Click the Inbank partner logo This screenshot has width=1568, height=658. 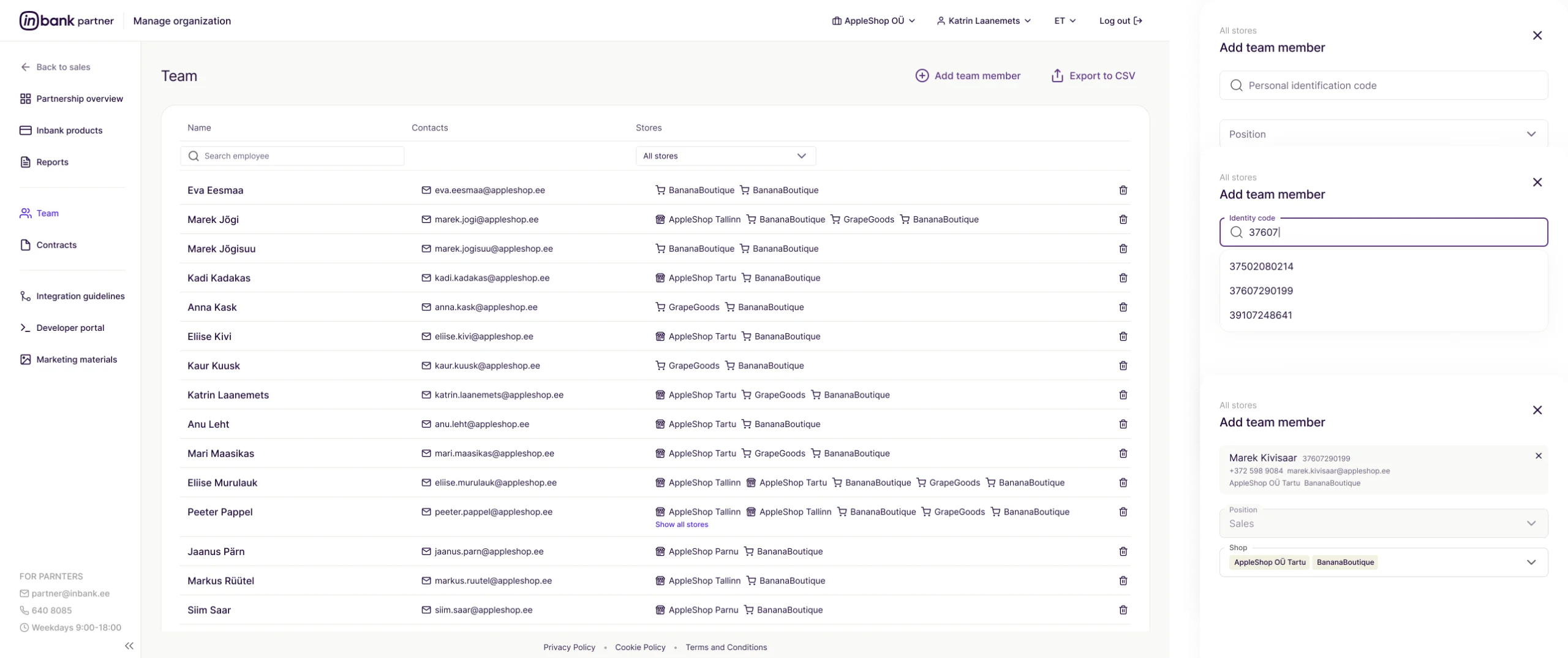pos(66,21)
